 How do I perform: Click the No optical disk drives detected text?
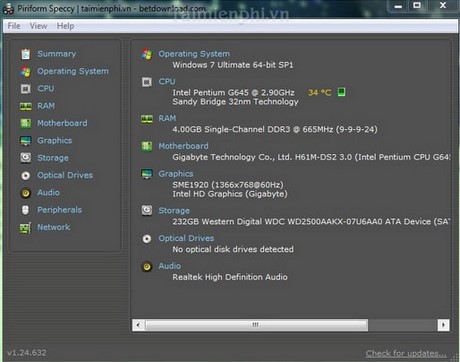click(x=233, y=249)
